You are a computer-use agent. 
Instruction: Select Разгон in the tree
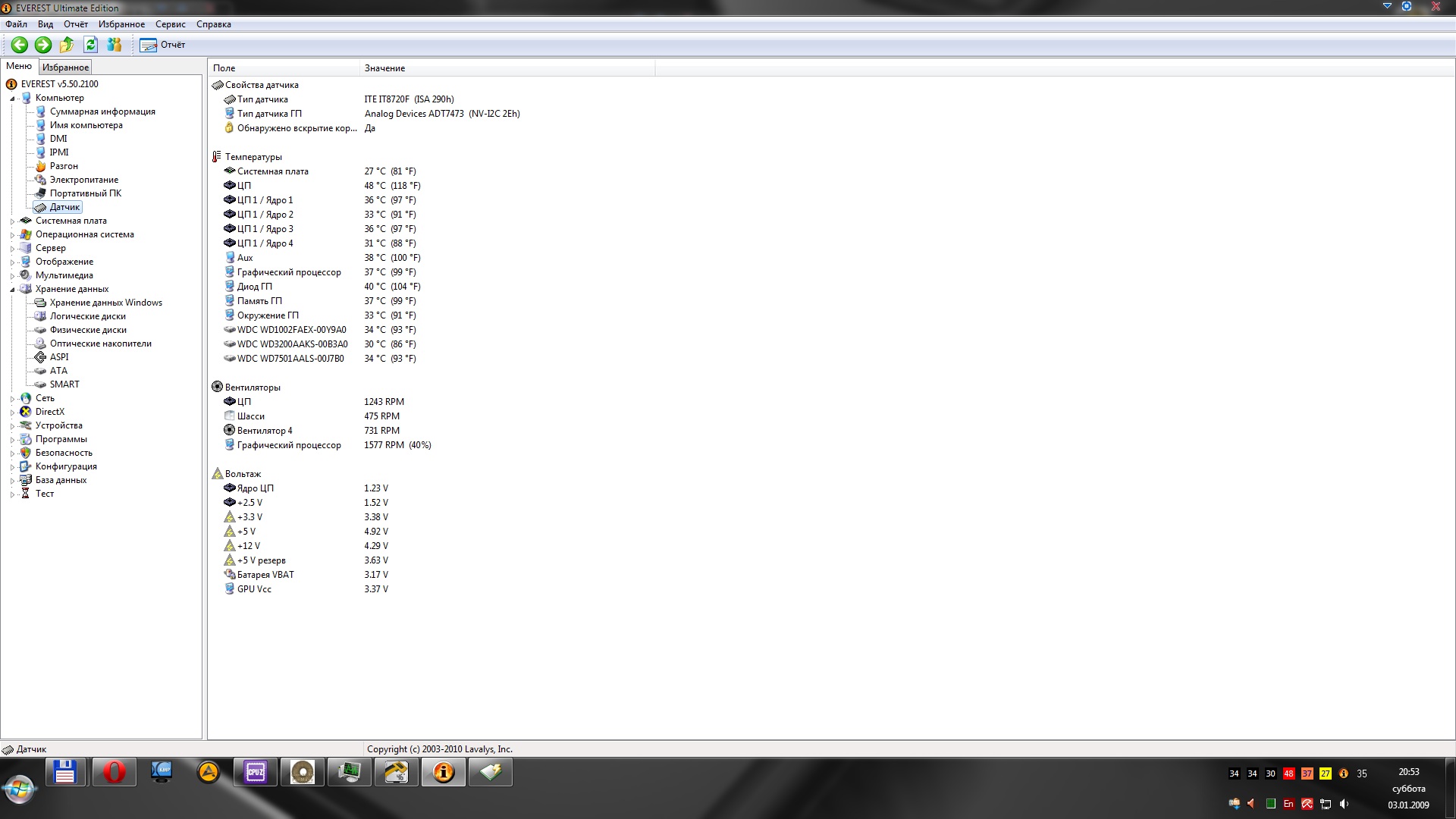pyautogui.click(x=64, y=166)
